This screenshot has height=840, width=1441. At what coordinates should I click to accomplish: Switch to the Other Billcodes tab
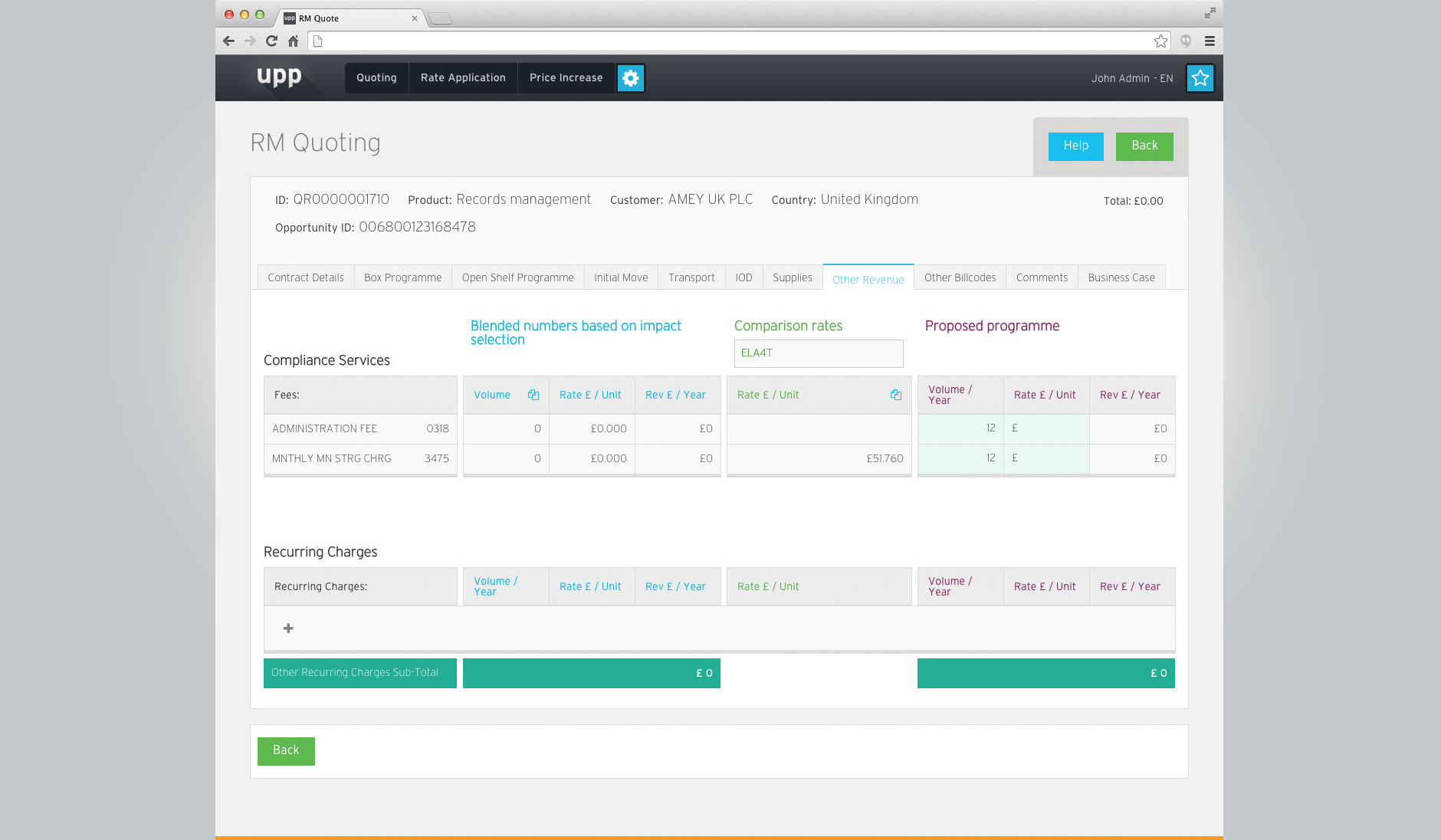960,277
